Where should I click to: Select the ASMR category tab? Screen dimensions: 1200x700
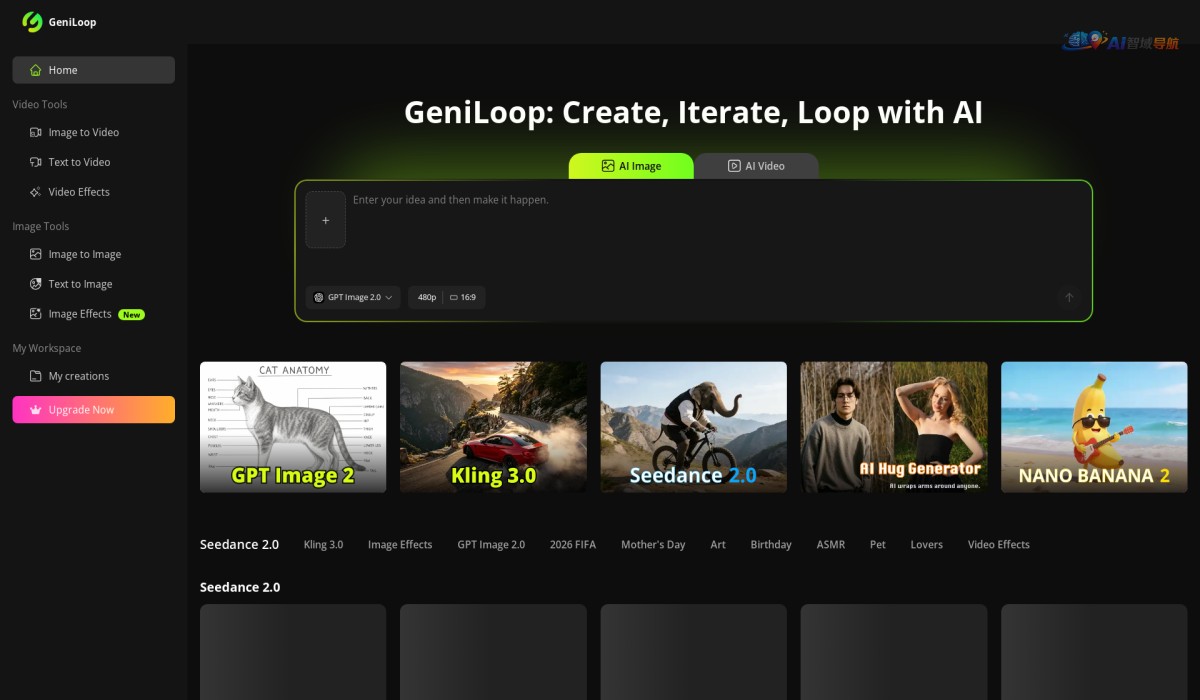tap(831, 544)
